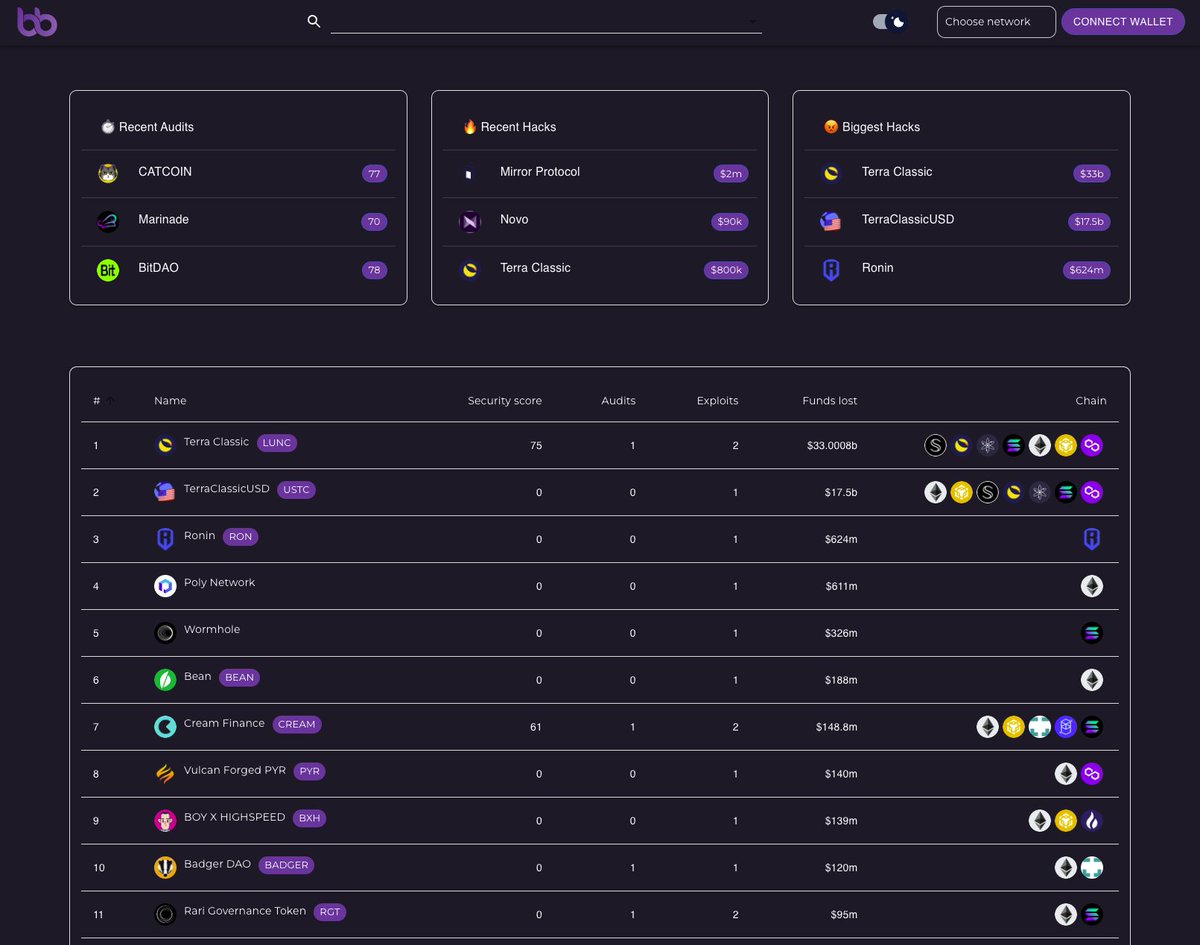Open the BitDAO logo in Recent Audits
This screenshot has height=945, width=1200.
coord(108,270)
